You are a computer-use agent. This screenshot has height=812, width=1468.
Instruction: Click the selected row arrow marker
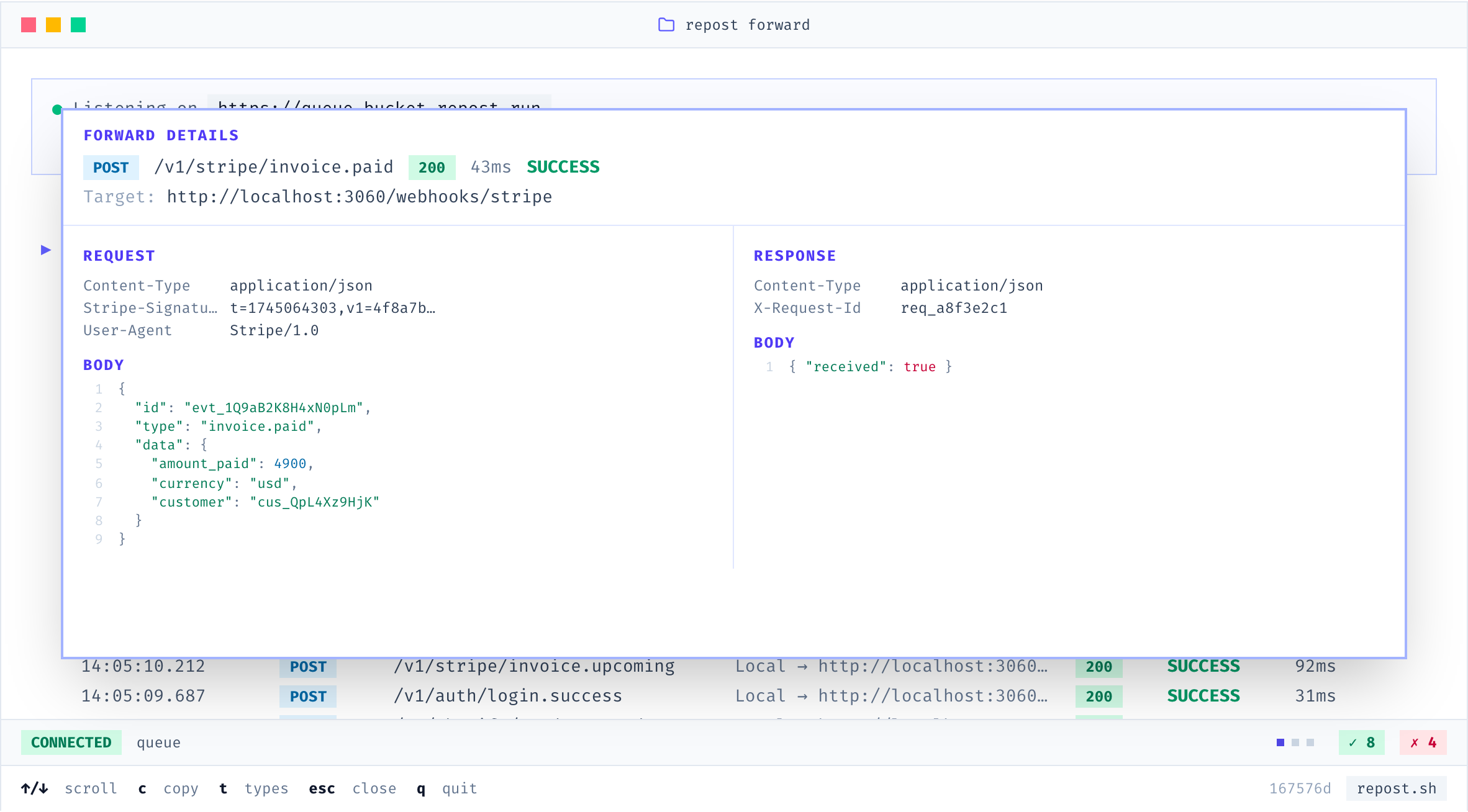(46, 250)
